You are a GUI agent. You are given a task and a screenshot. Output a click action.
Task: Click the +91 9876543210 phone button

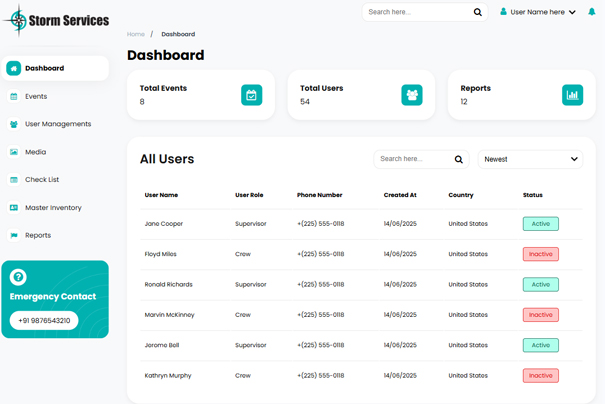[x=44, y=321]
